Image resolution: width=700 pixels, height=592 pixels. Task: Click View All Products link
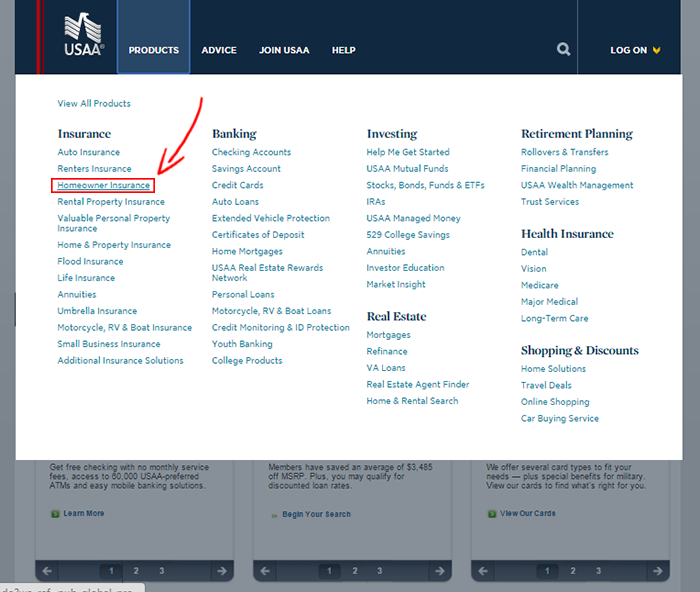coord(94,104)
